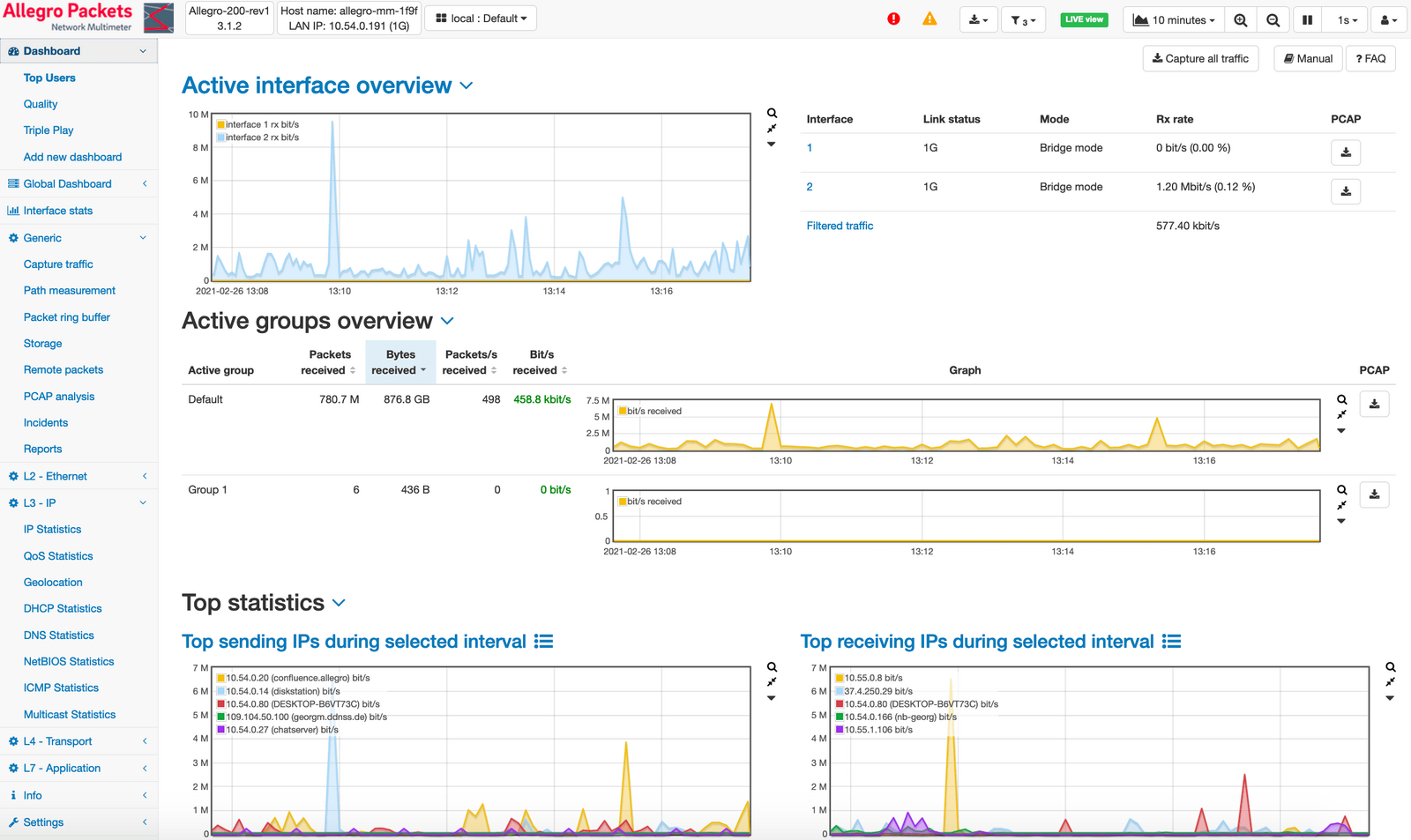This screenshot has height=840, width=1411.
Task: Open the 10 minutes interval dropdown
Action: tap(1175, 19)
